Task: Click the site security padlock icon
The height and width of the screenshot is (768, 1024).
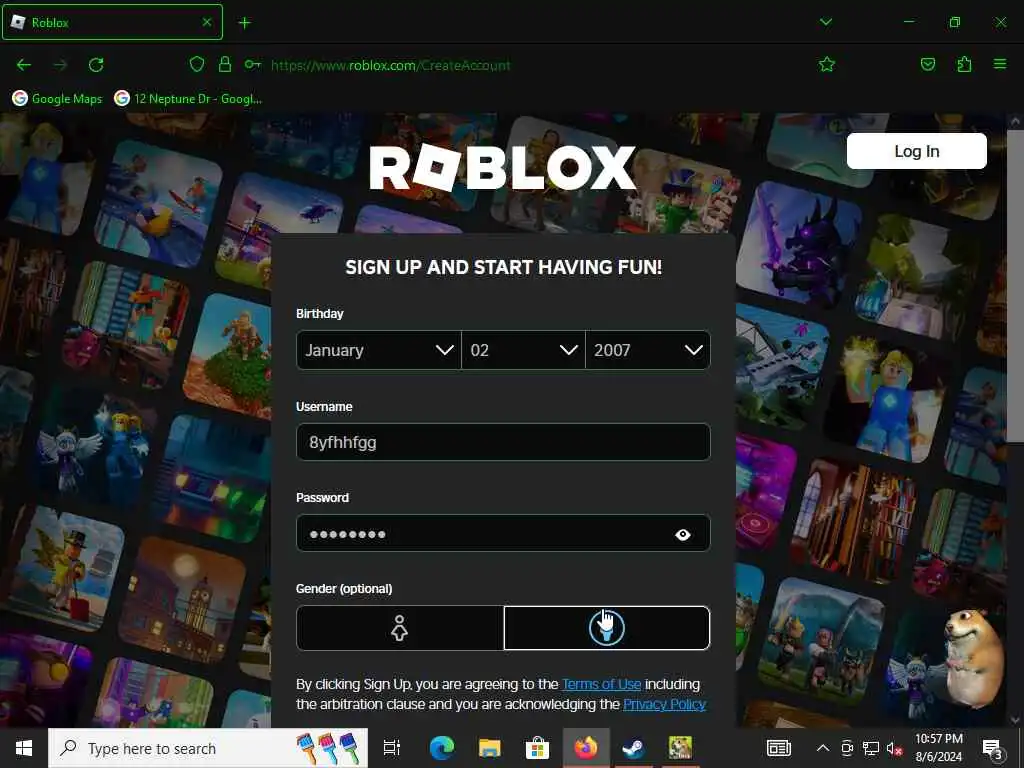Action: click(x=225, y=64)
